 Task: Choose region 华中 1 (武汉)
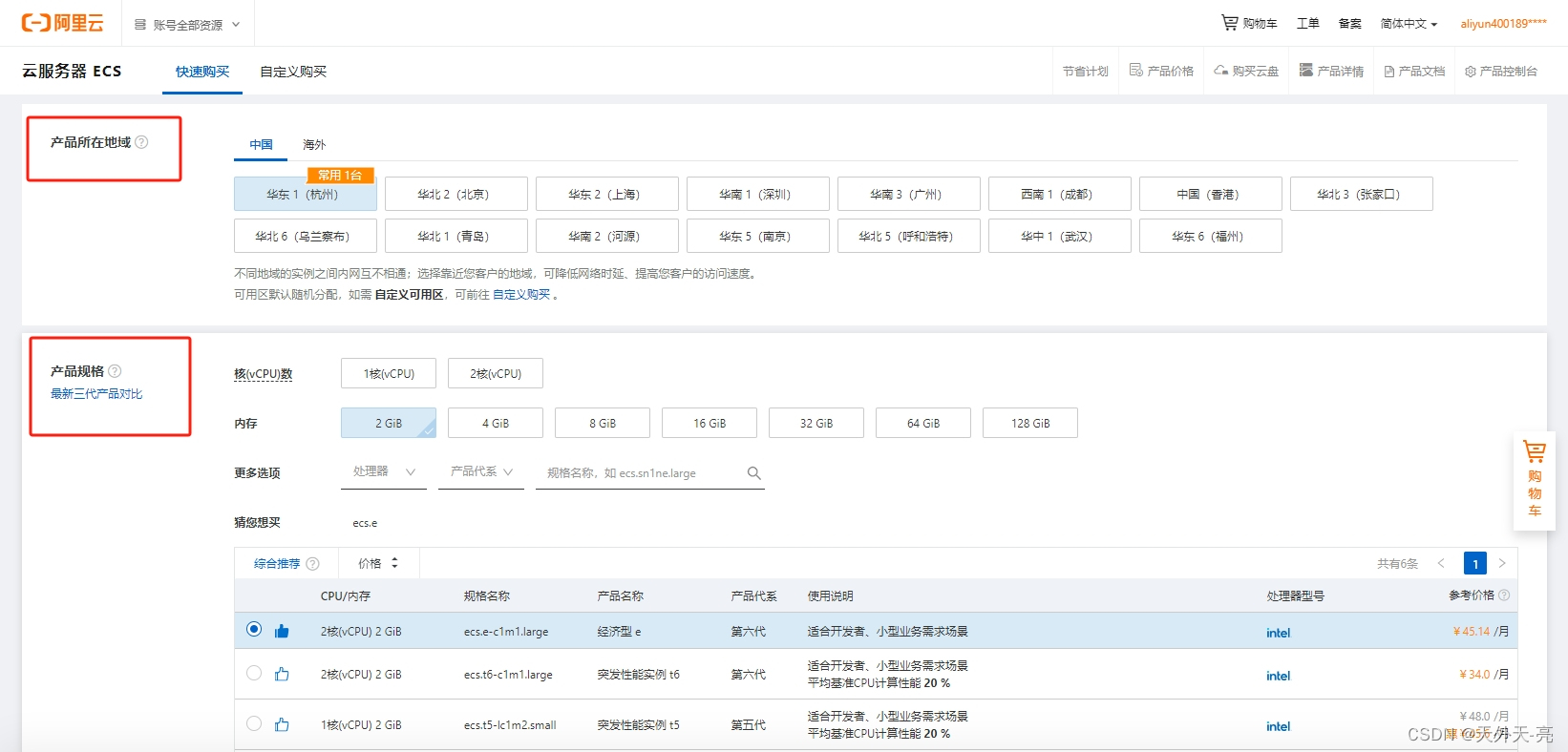click(x=1060, y=236)
